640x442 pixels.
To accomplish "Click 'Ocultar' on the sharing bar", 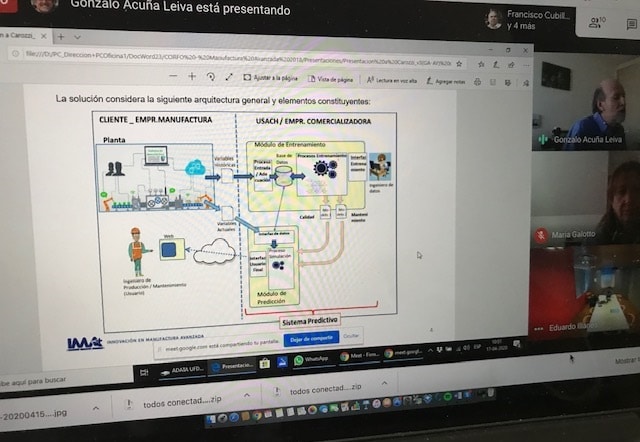I will pyautogui.click(x=351, y=336).
